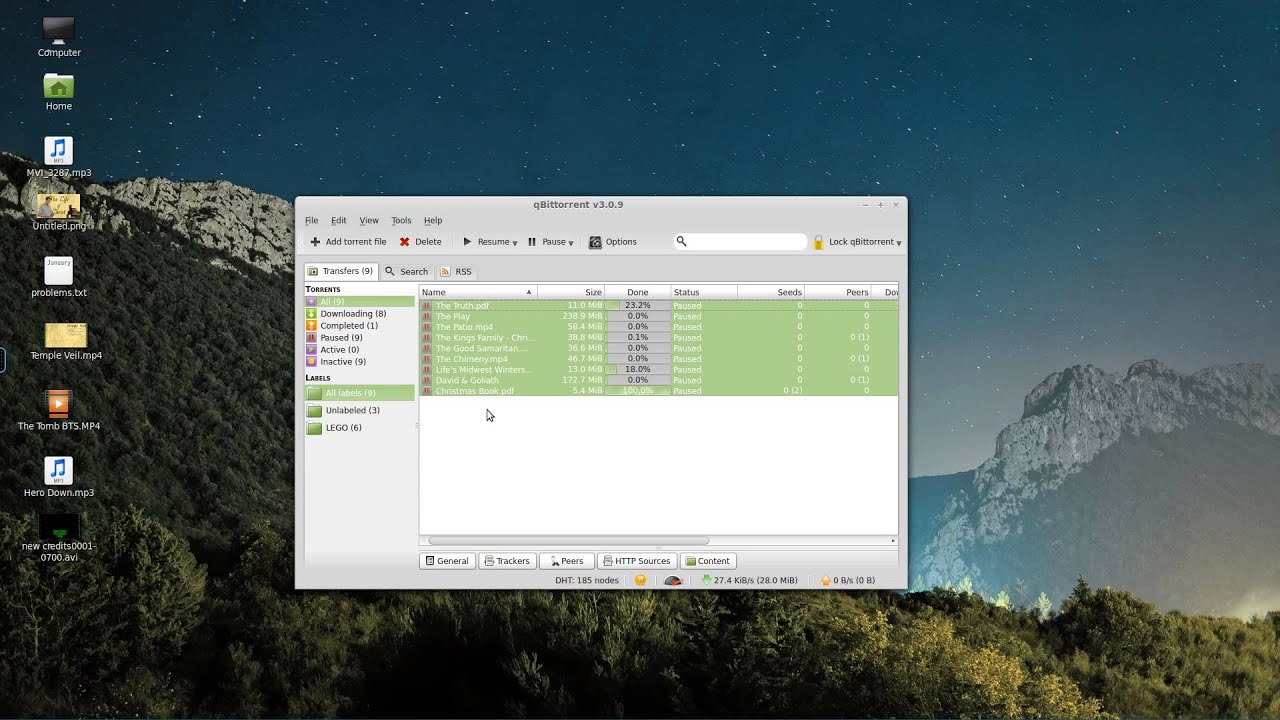Click the padlock Lock qBittorrent icon

[x=818, y=242]
